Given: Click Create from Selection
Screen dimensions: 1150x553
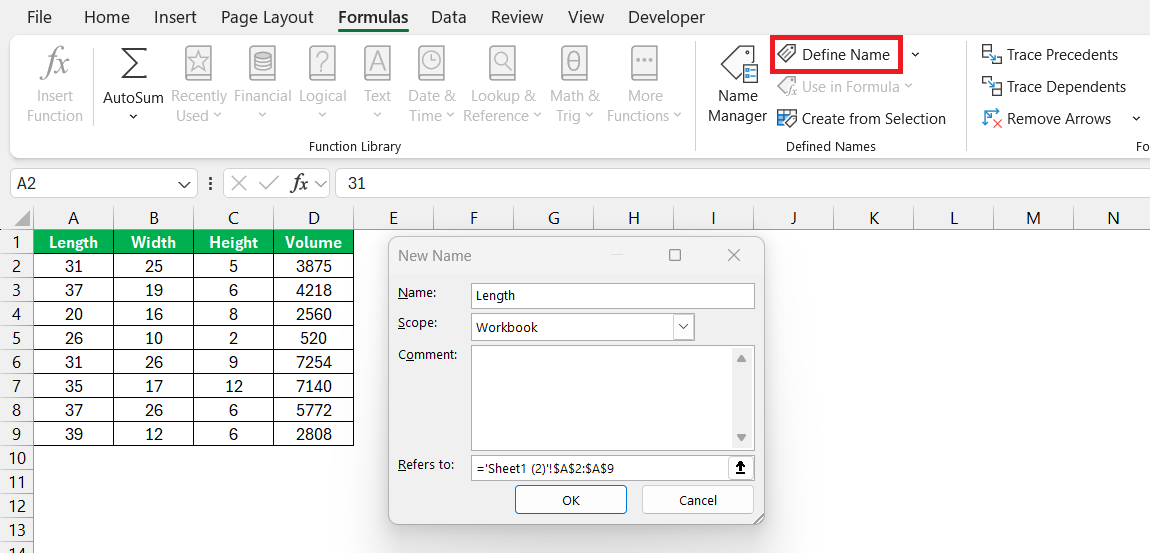Looking at the screenshot, I should pos(862,119).
